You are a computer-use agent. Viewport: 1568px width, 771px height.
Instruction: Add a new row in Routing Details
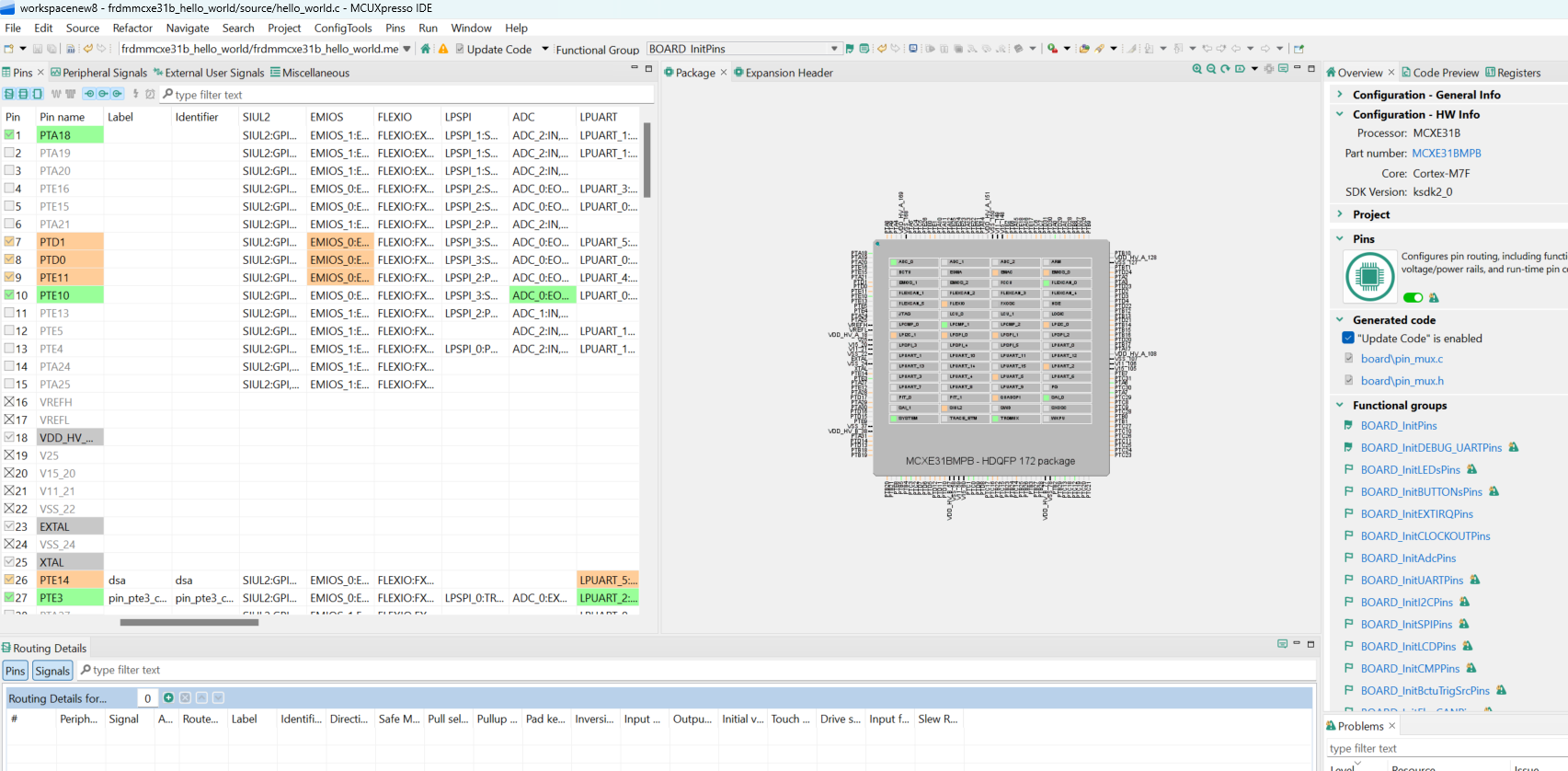point(168,698)
